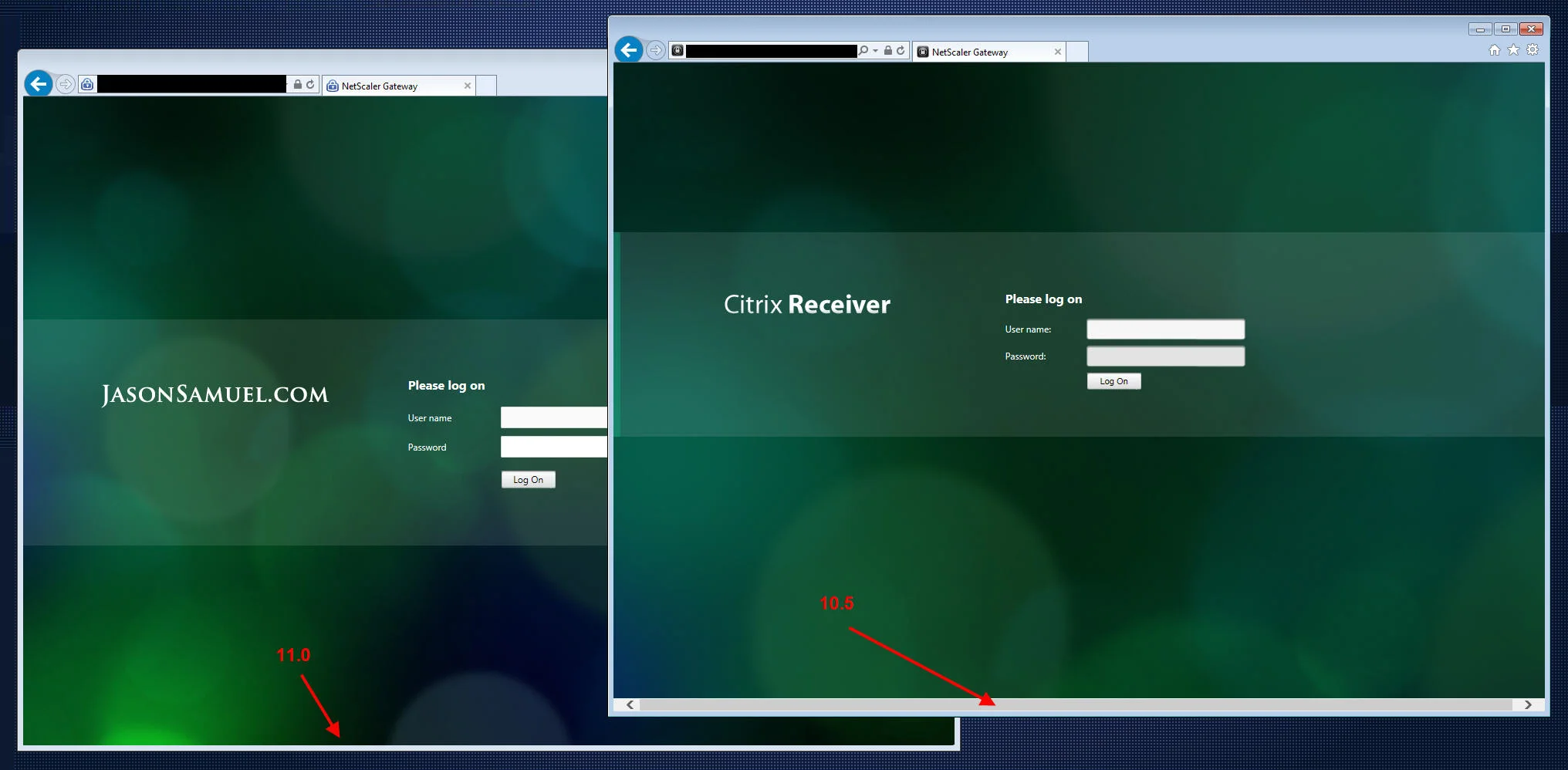This screenshot has width=1568, height=770.
Task: Click the JASONSAMUEL.COM logo text
Action: pyautogui.click(x=215, y=395)
